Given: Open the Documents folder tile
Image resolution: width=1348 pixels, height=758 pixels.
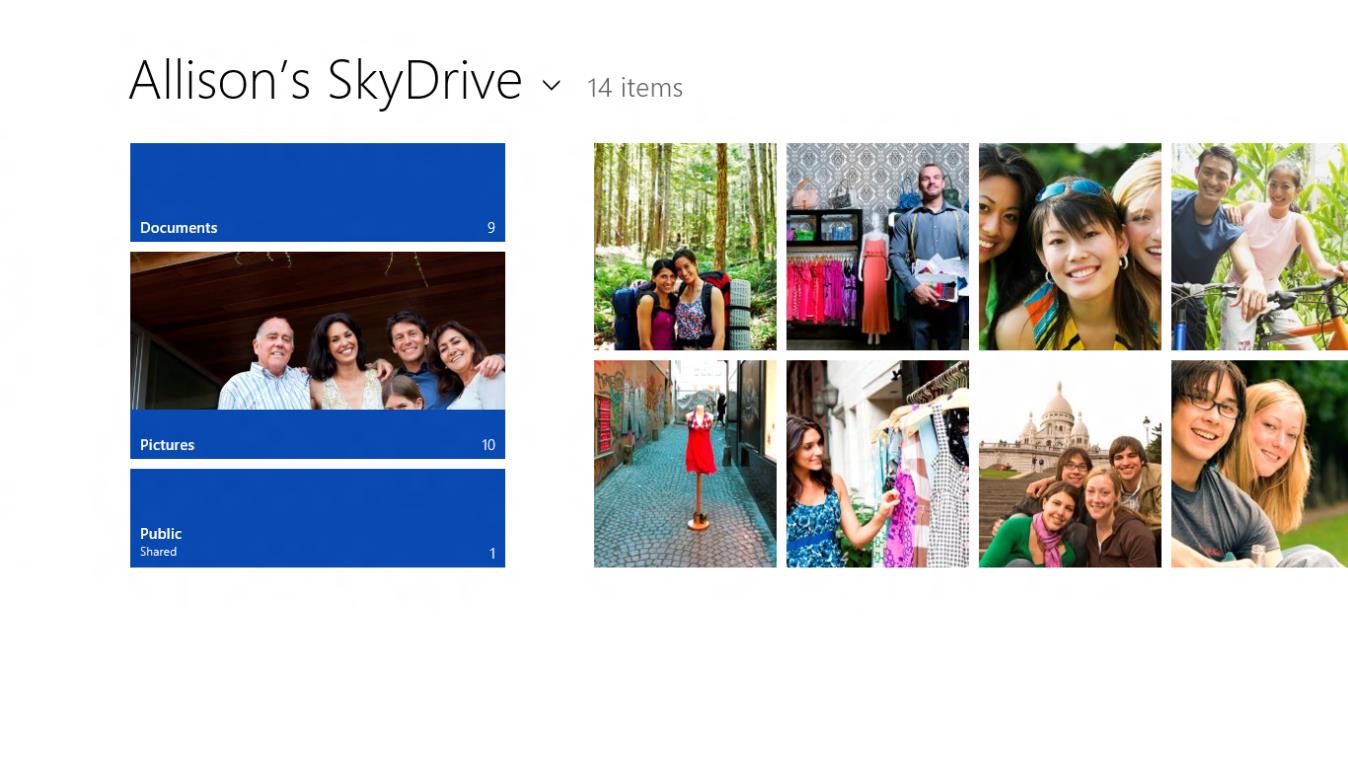Looking at the screenshot, I should [317, 192].
